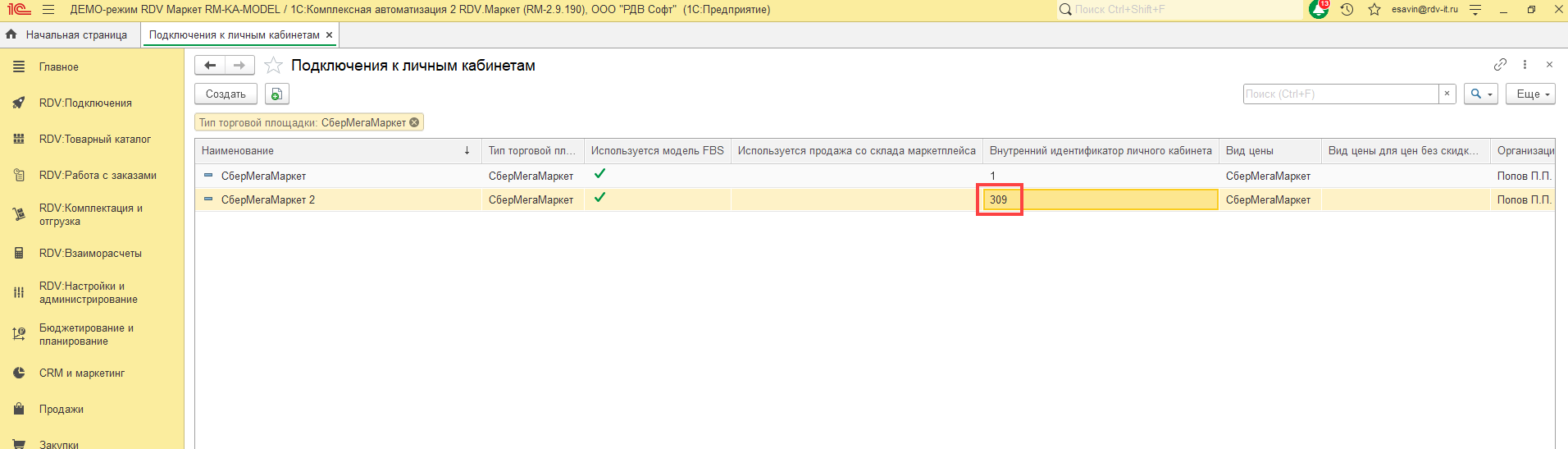Open the service settings icon near username
1568x449 pixels.
pyautogui.click(x=1475, y=10)
